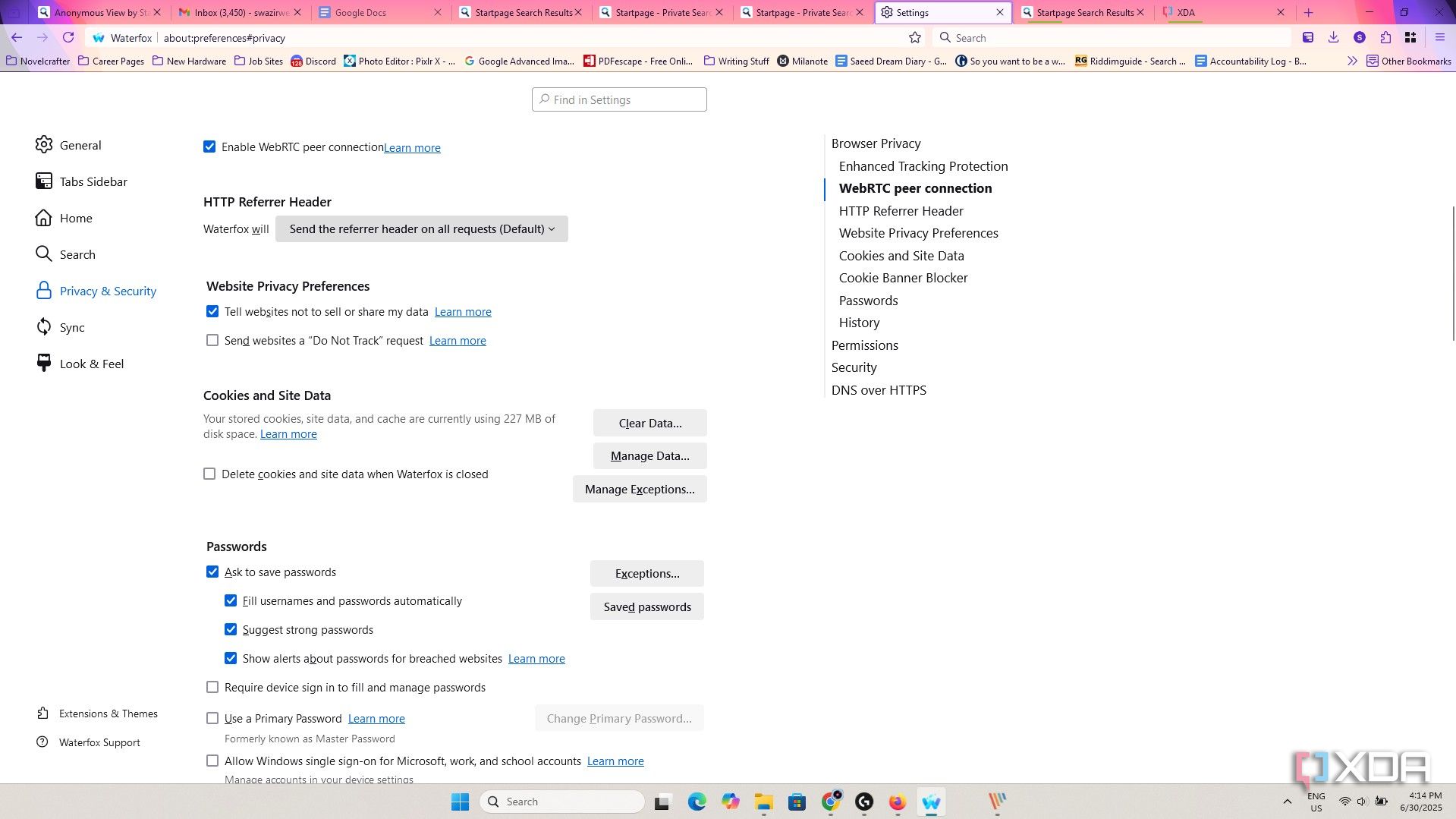1456x819 pixels.
Task: Switch to the Google Docs tab
Action: (x=362, y=13)
